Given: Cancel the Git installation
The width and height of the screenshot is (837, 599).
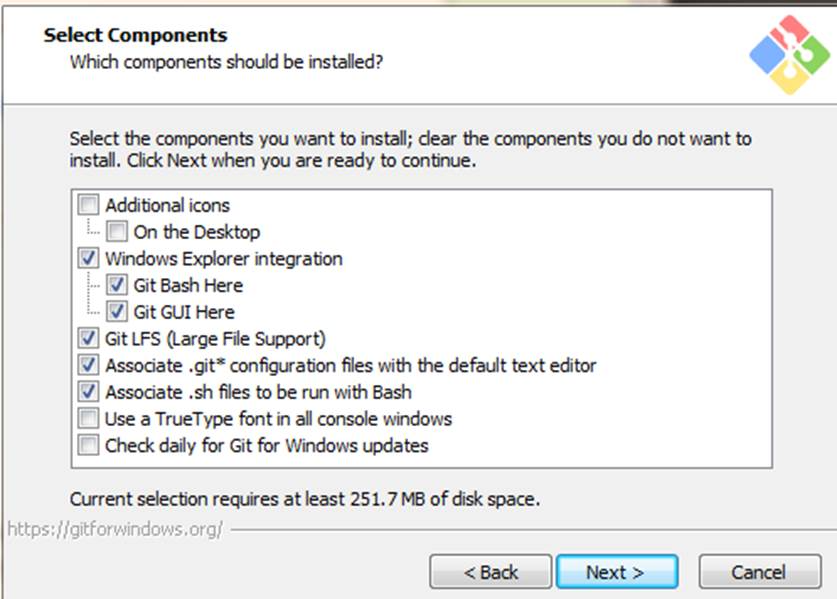Looking at the screenshot, I should (760, 572).
